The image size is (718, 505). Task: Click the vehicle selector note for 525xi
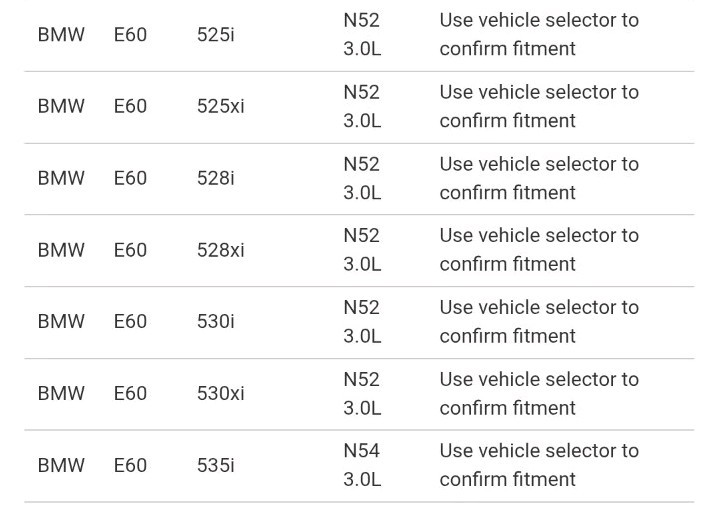click(x=539, y=106)
